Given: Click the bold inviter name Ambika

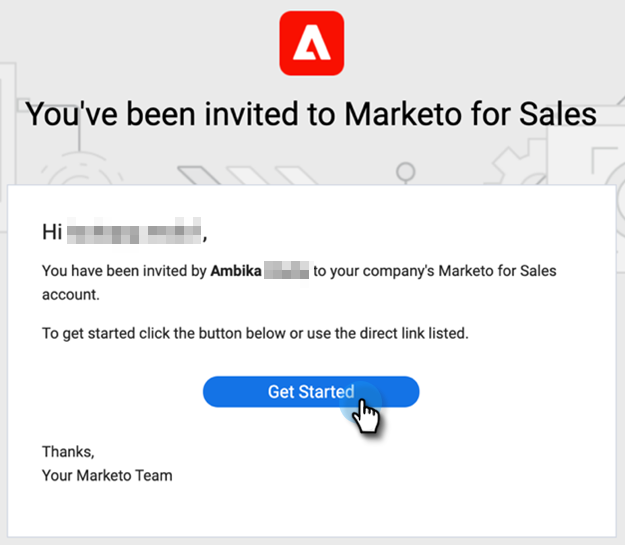Looking at the screenshot, I should tap(236, 271).
